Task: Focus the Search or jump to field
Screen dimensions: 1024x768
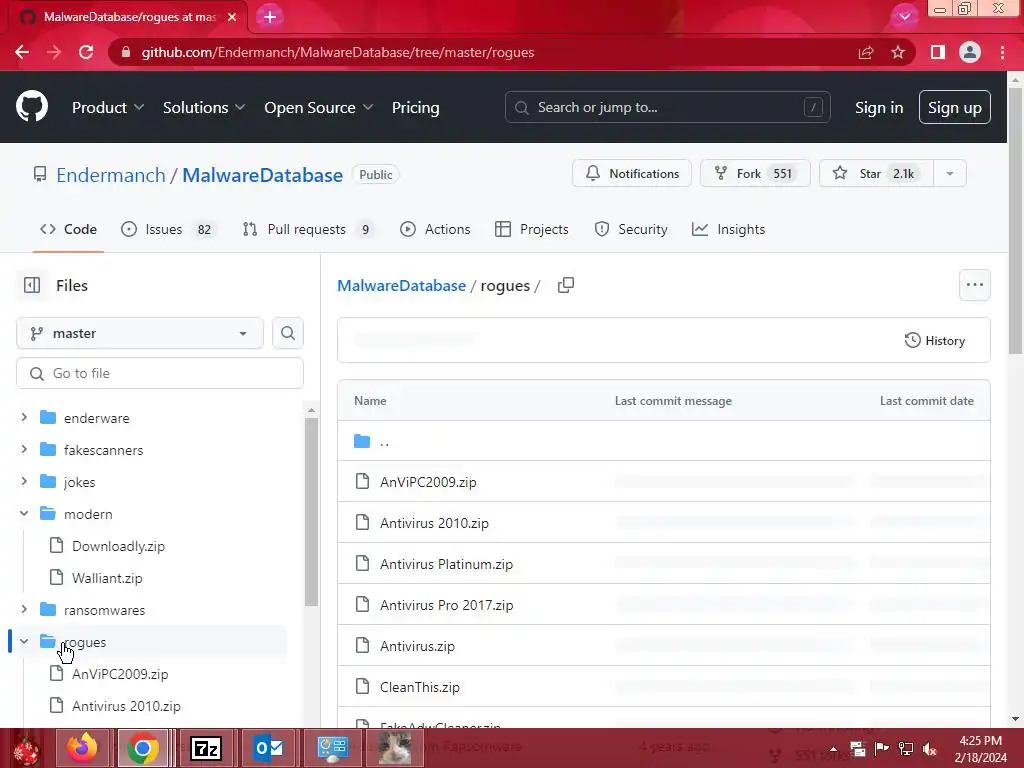Action: [667, 107]
